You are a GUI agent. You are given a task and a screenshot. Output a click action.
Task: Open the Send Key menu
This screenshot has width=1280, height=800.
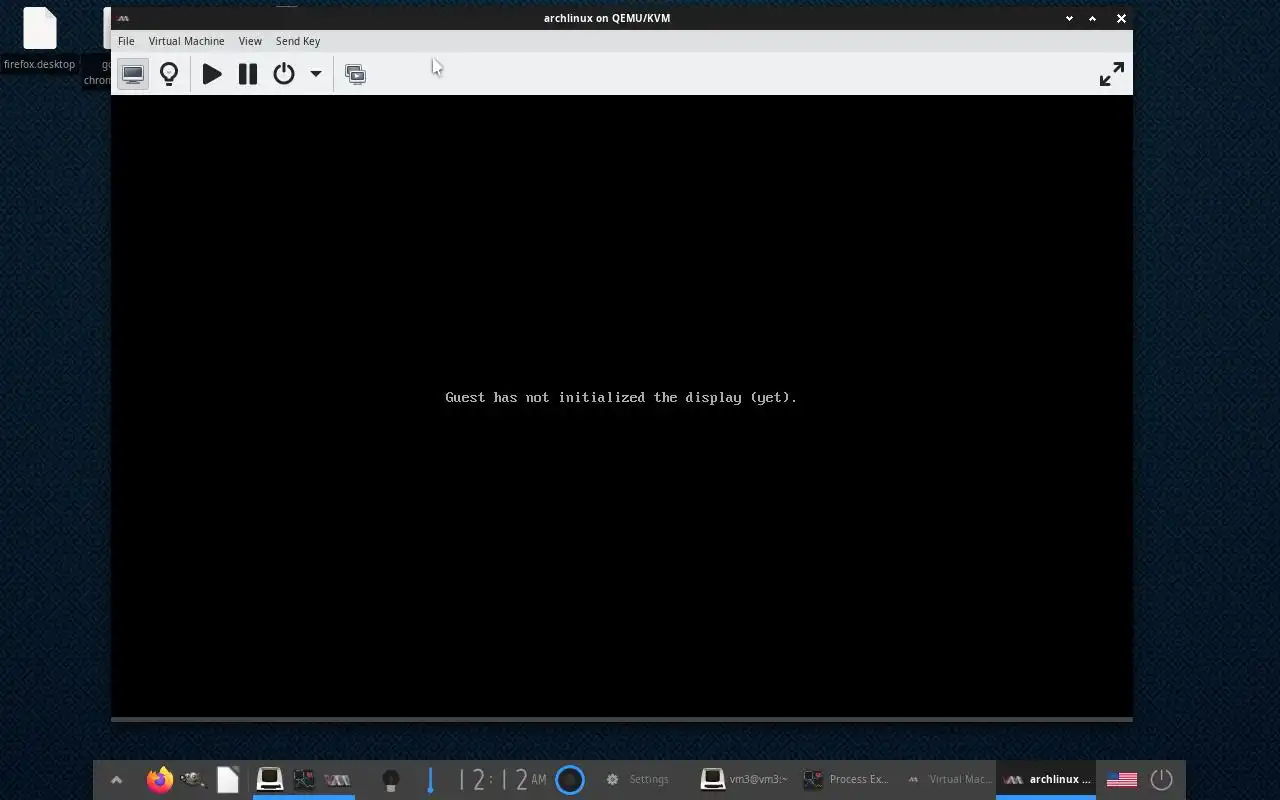tap(298, 41)
